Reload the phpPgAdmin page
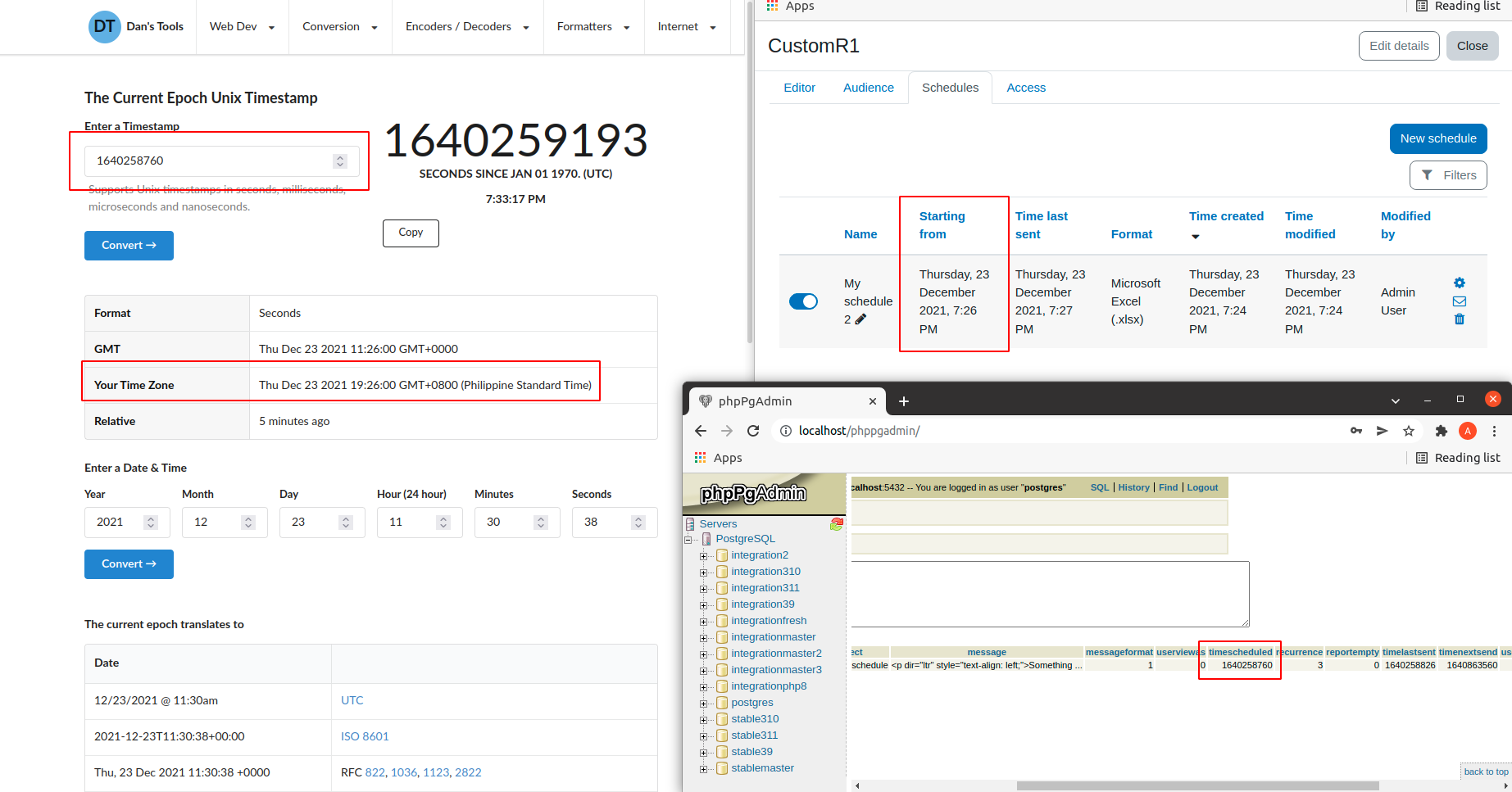1512x792 pixels. [x=753, y=431]
